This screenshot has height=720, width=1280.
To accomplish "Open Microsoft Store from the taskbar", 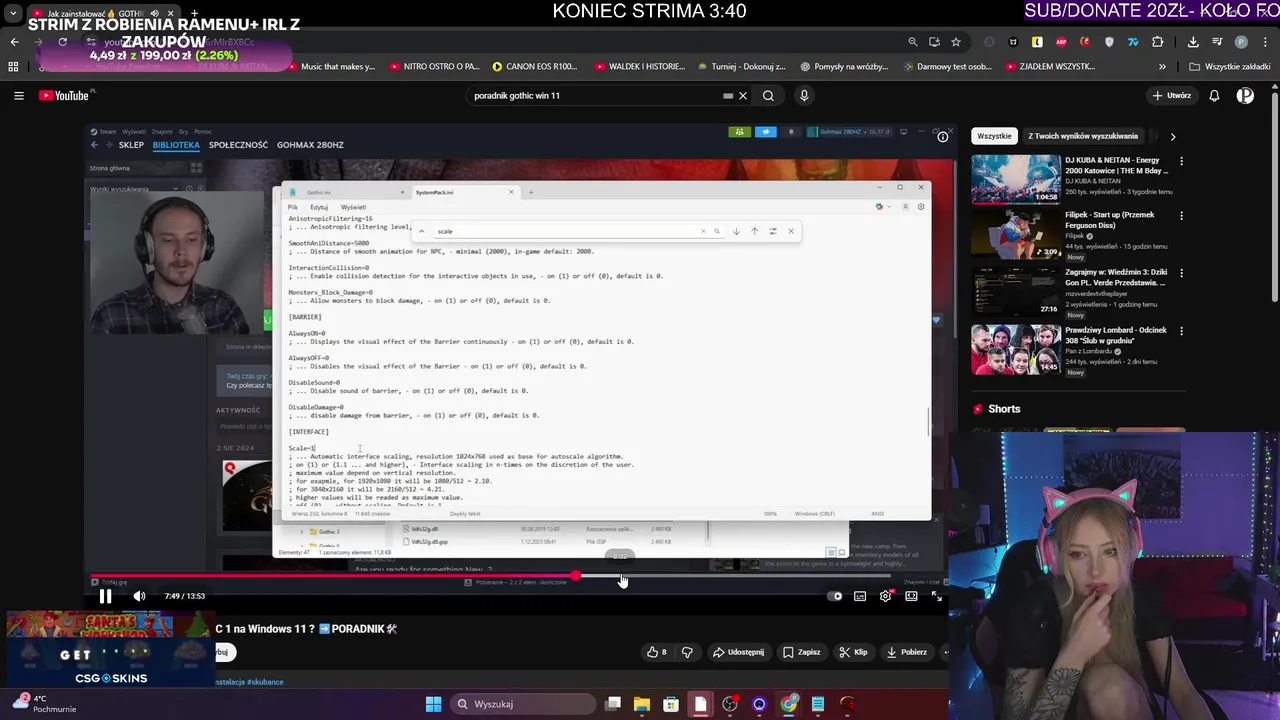I will coord(671,704).
